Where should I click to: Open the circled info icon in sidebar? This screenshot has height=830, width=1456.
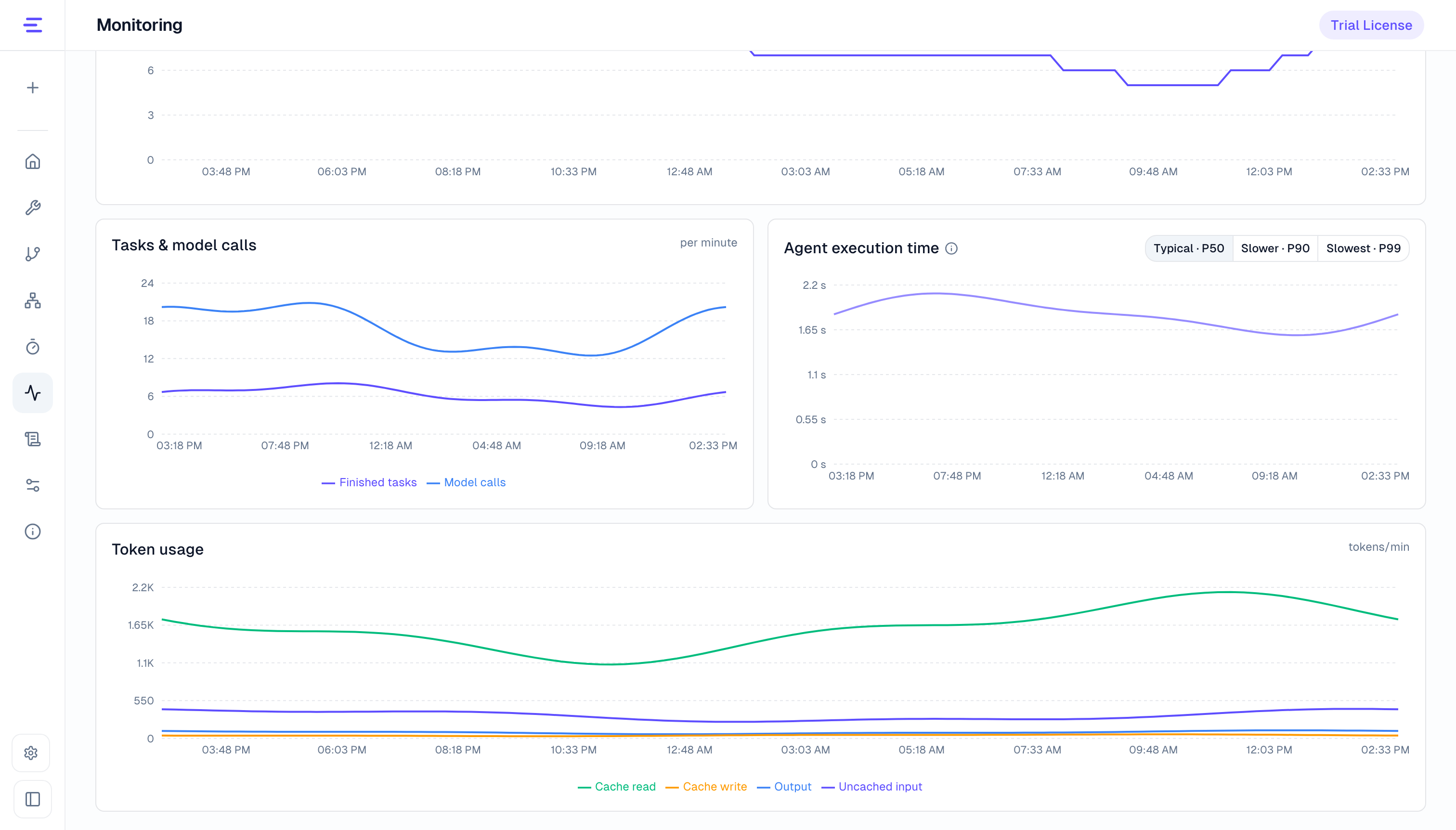coord(32,532)
